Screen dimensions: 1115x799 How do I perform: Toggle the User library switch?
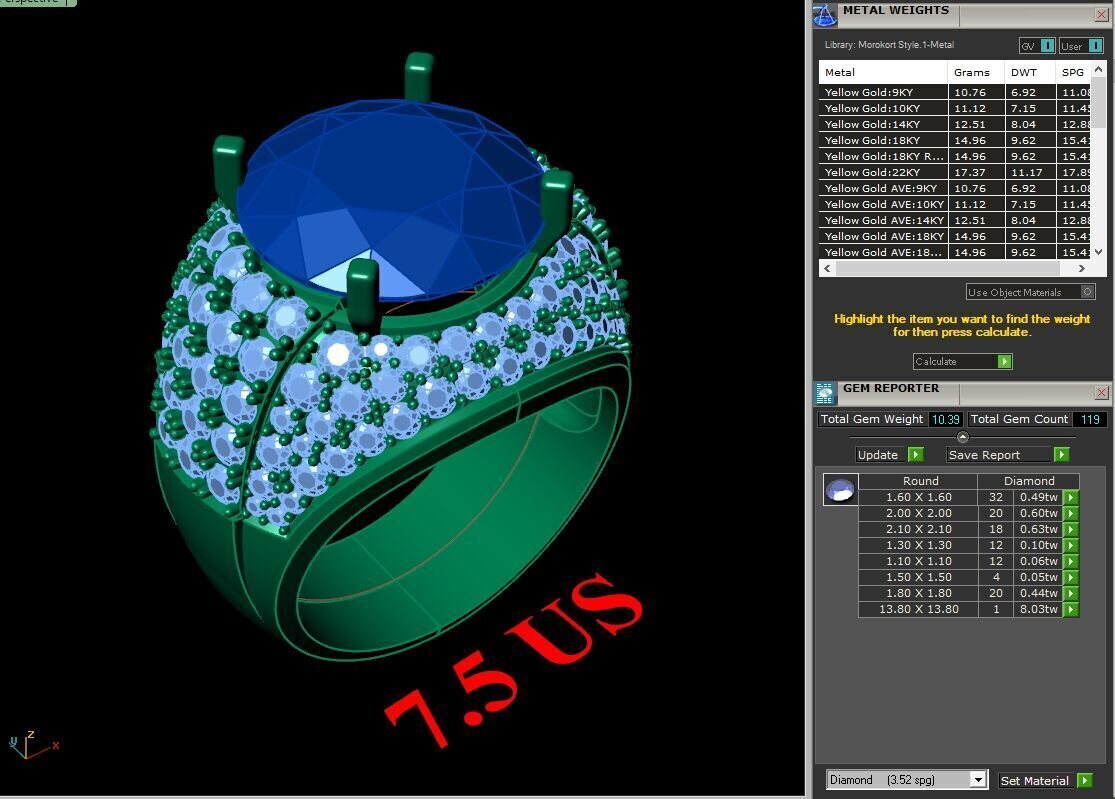(x=1081, y=45)
